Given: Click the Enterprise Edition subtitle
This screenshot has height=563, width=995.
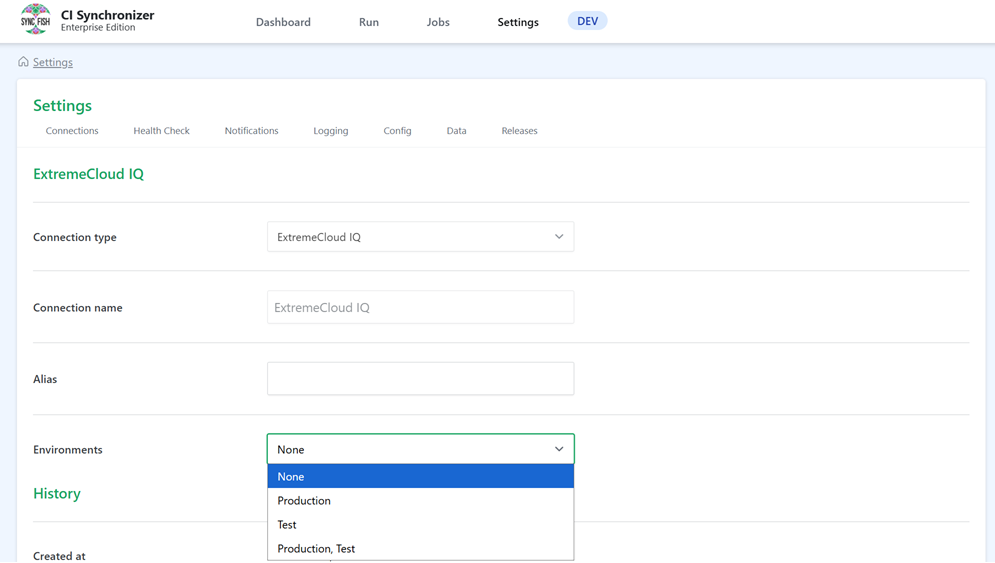Looking at the screenshot, I should click(98, 27).
